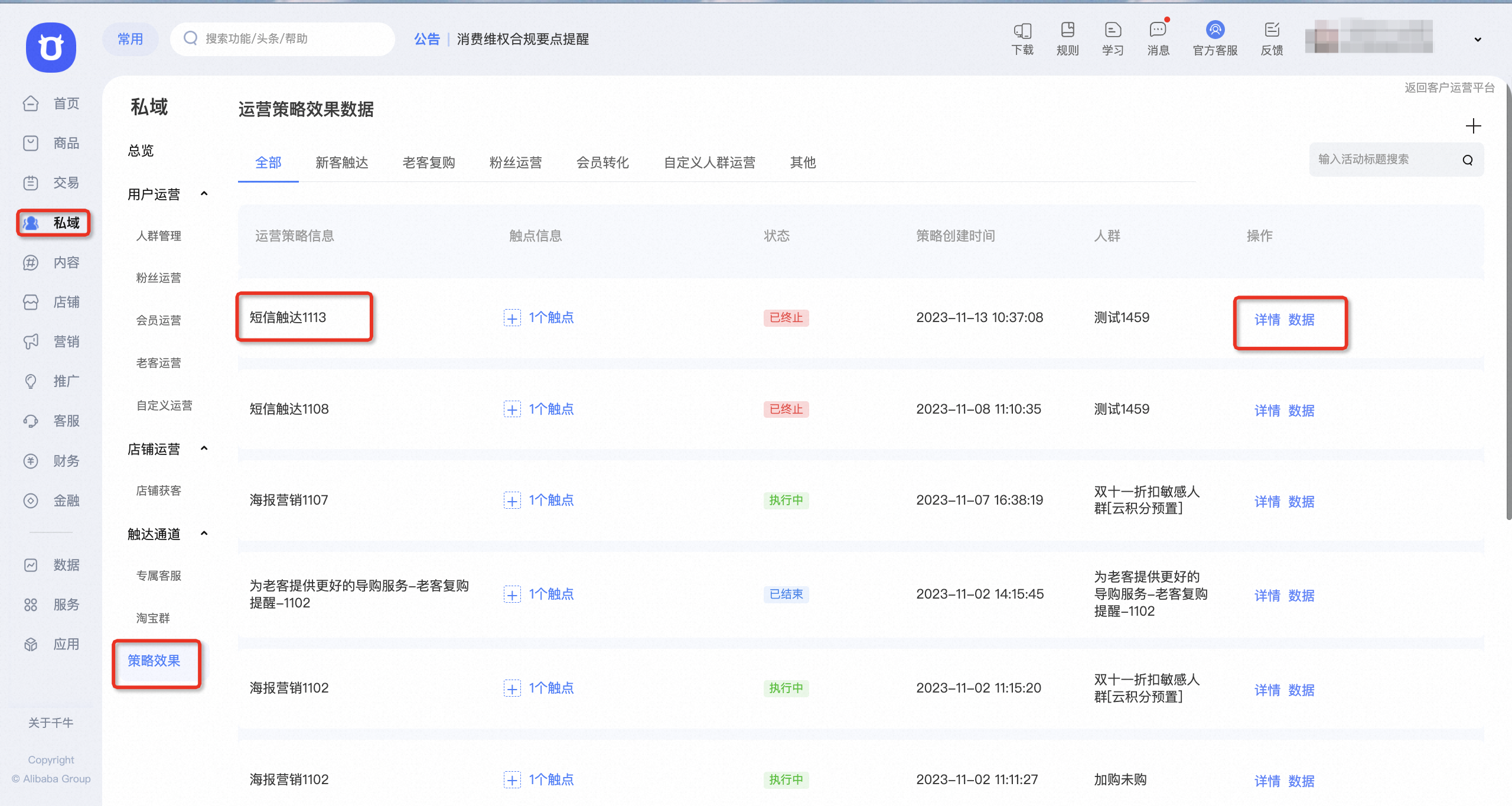Open 财务 in the left sidebar
Image resolution: width=1512 pixels, height=806 pixels.
point(51,461)
